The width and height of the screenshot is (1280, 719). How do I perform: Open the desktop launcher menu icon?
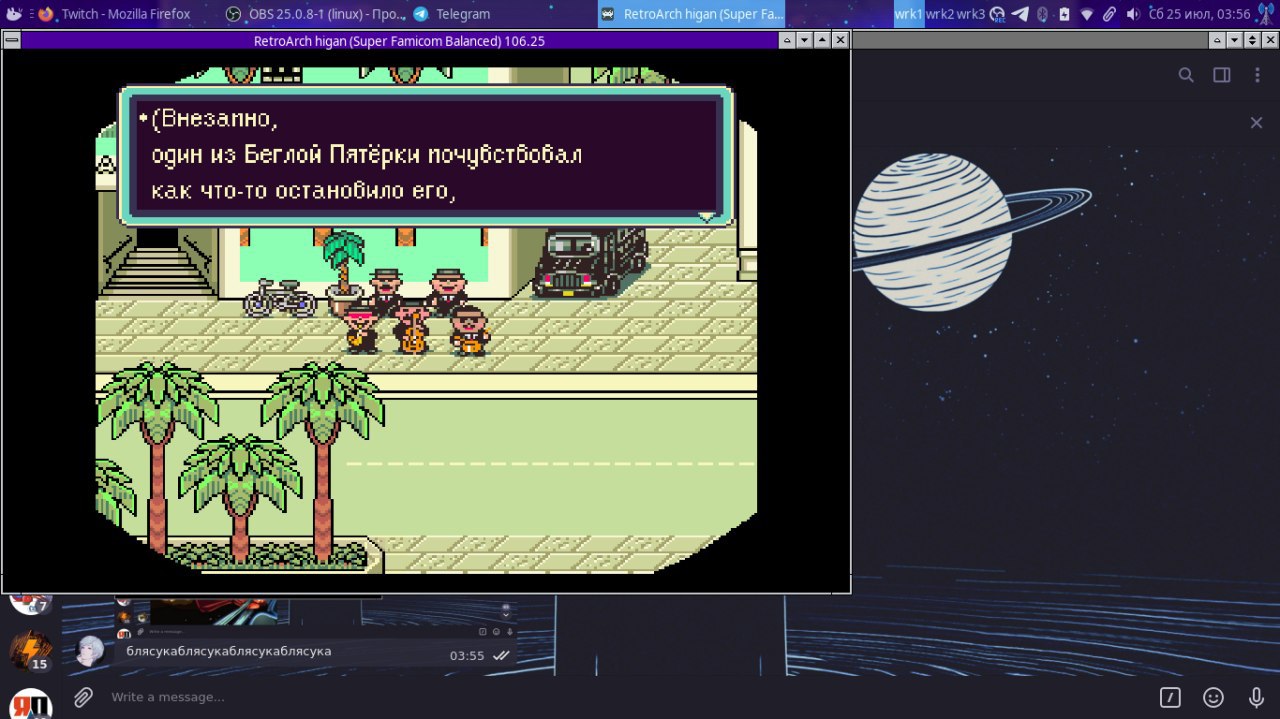(13, 14)
